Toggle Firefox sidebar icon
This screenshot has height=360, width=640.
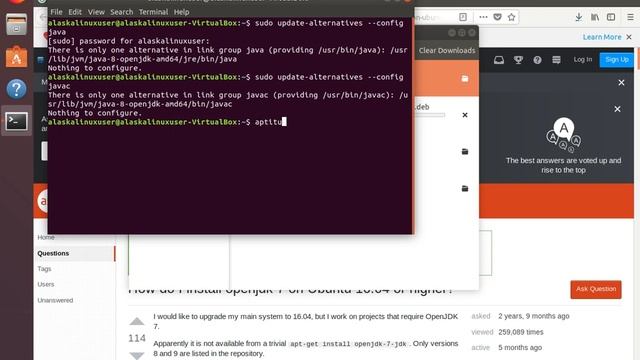(611, 17)
